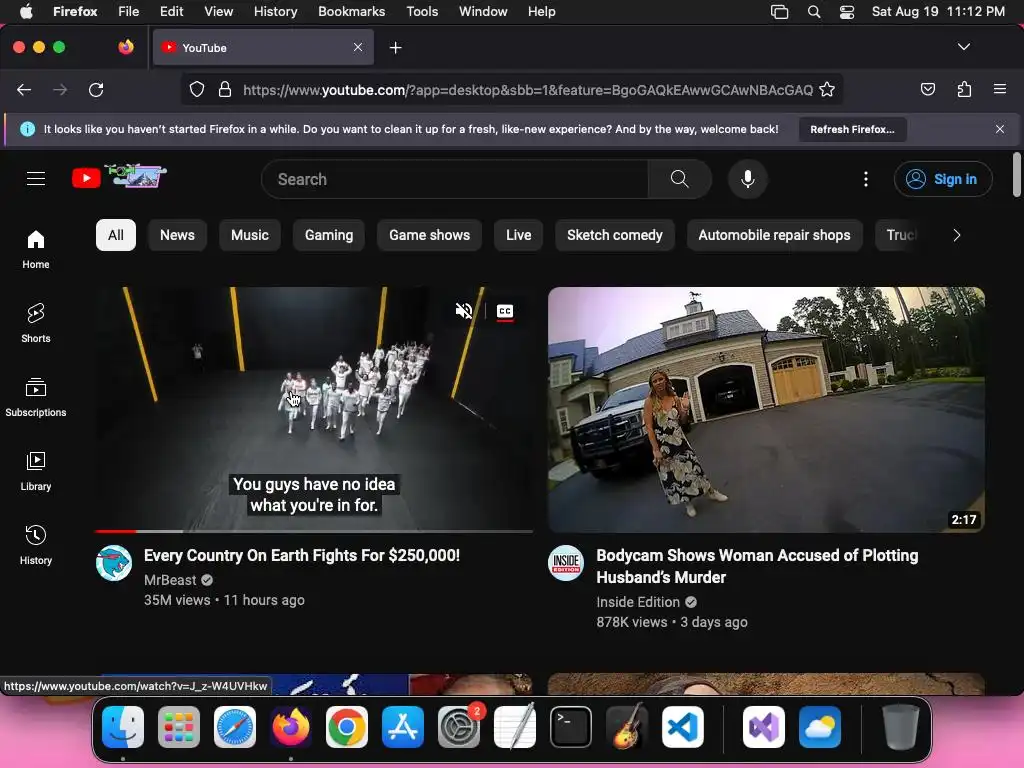Viewport: 1024px width, 768px height.
Task: Open the Apple menu
Action: click(26, 12)
